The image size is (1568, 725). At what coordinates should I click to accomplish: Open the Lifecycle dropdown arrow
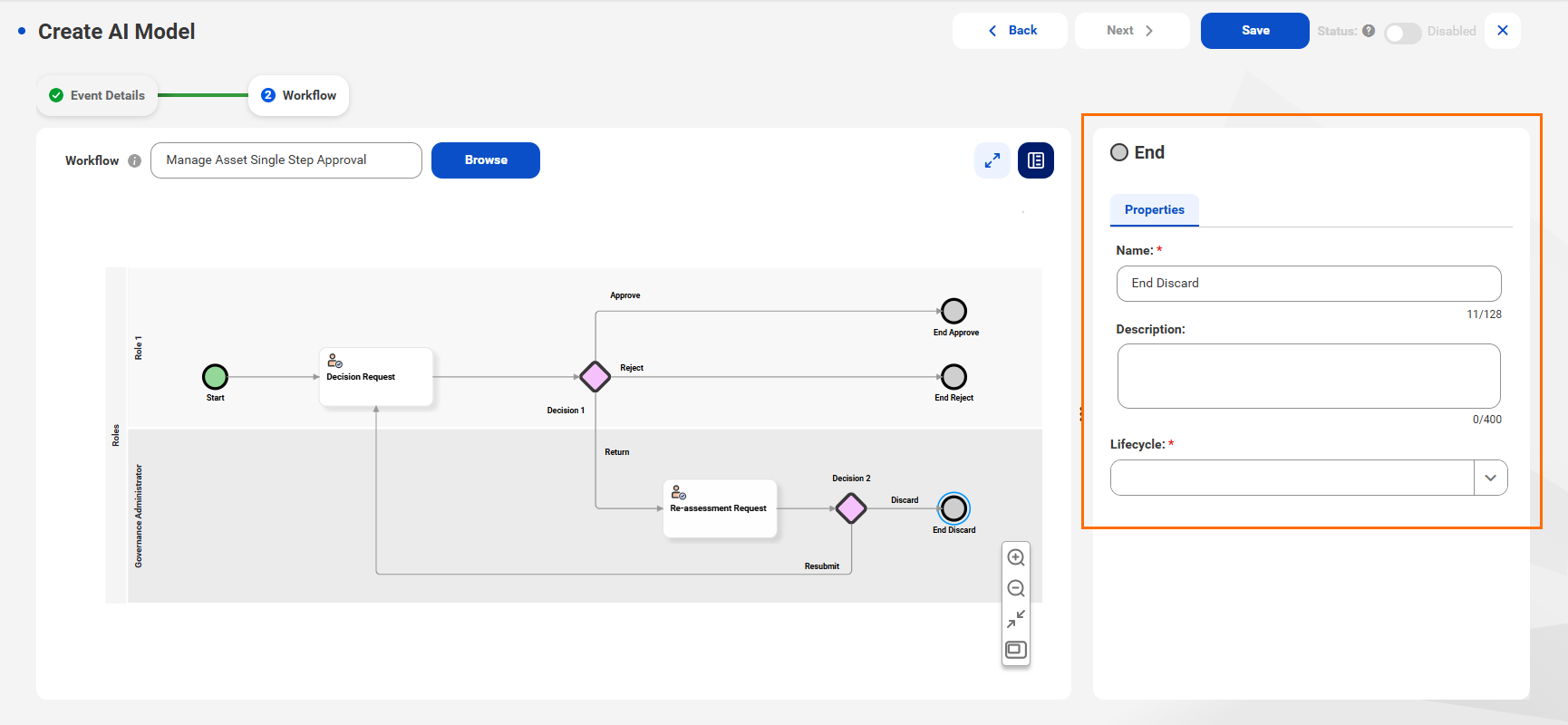point(1490,478)
